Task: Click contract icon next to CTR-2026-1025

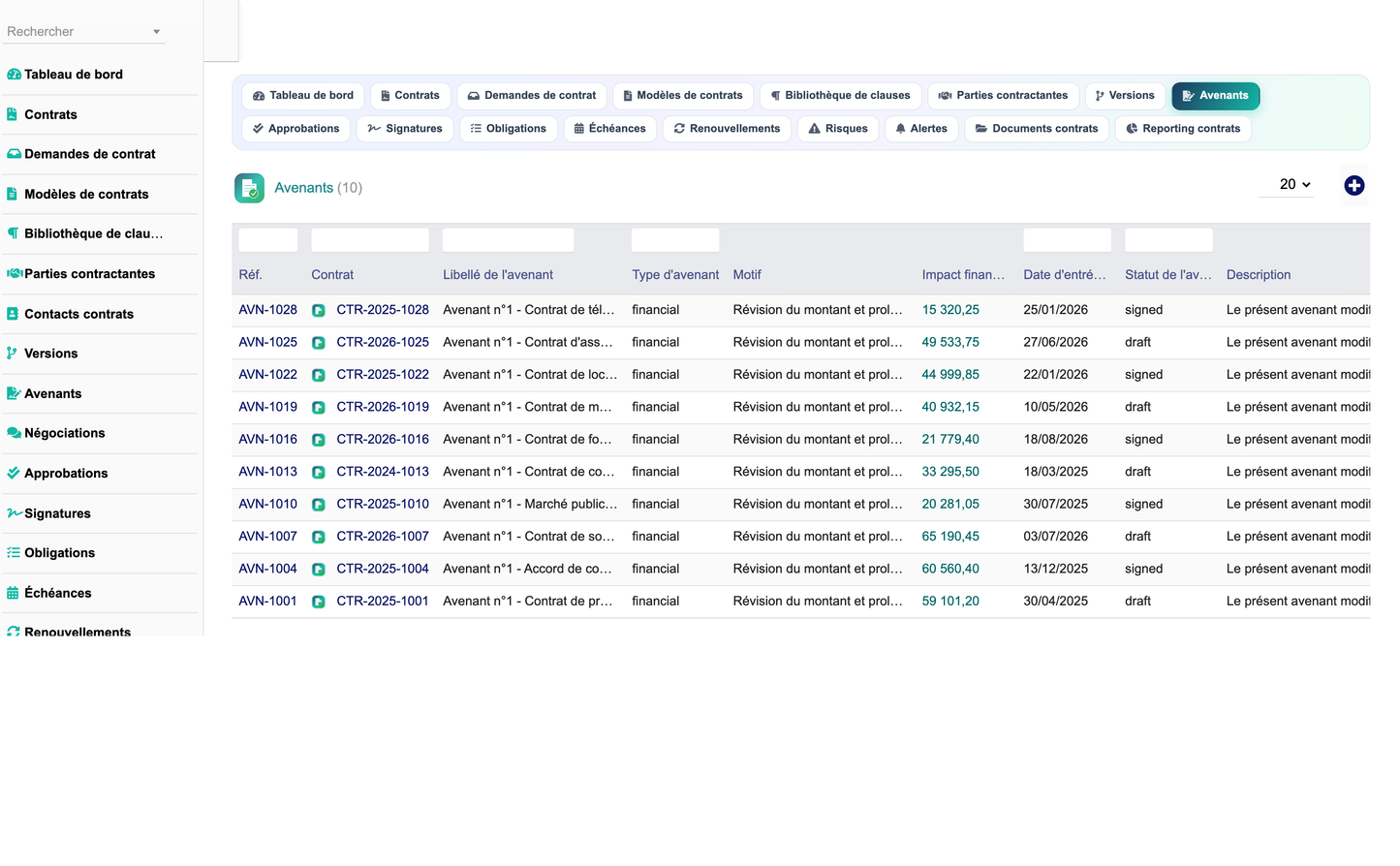Action: (319, 343)
